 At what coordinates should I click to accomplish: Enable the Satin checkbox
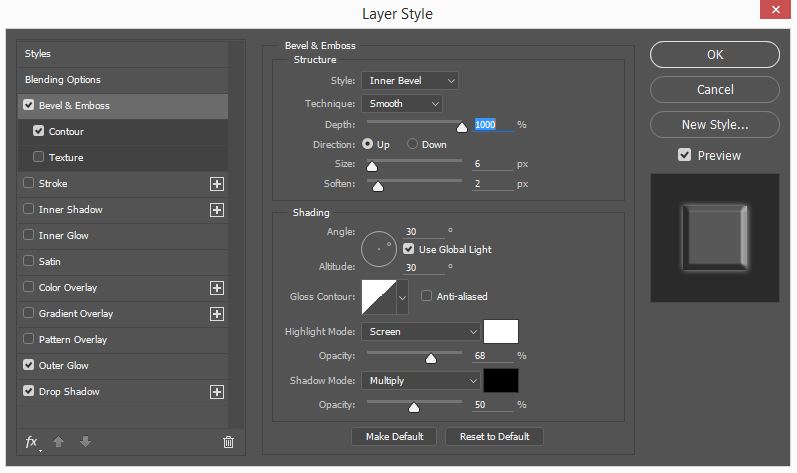pos(28,261)
